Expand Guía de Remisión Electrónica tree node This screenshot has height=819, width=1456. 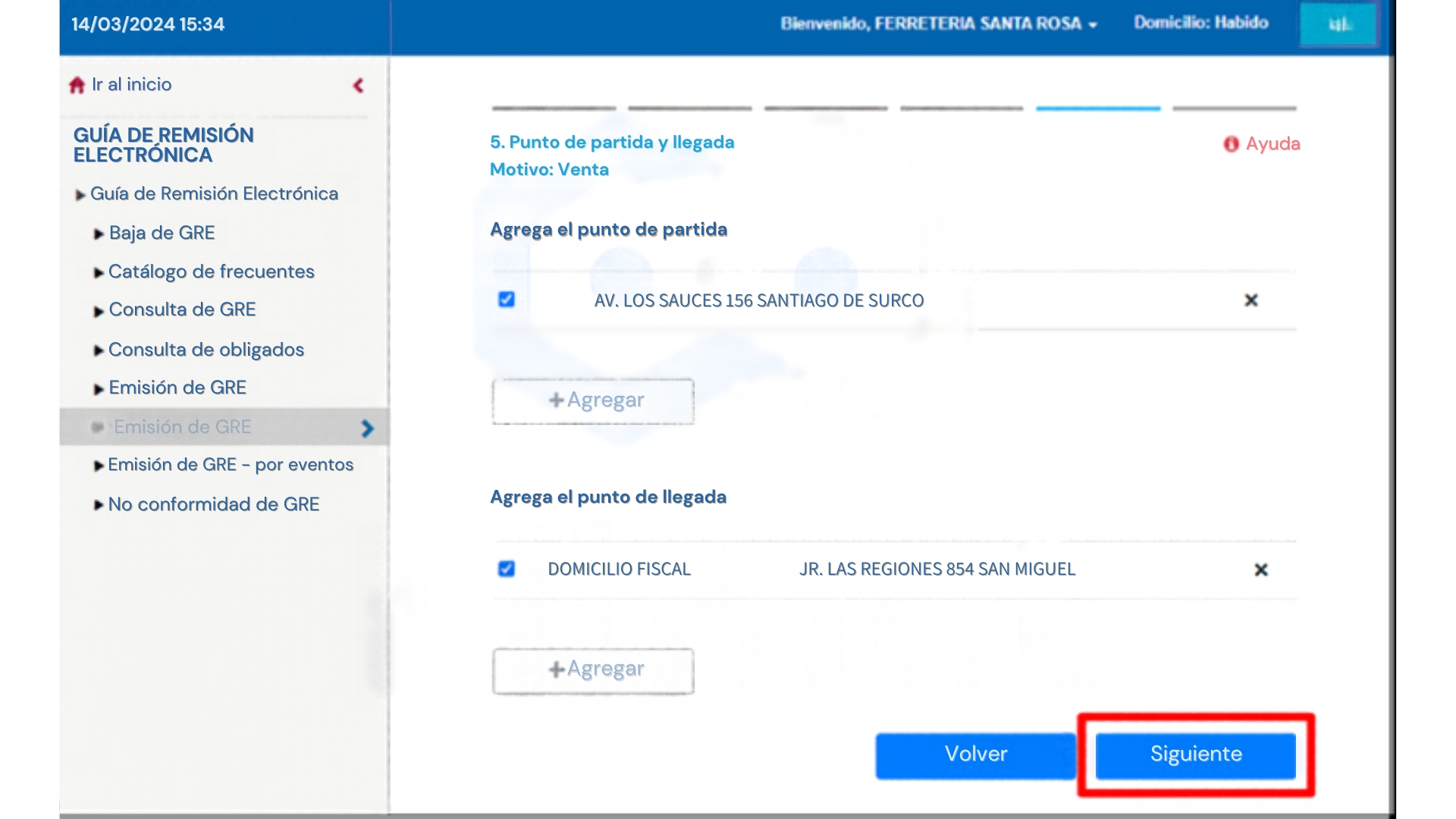tap(80, 195)
